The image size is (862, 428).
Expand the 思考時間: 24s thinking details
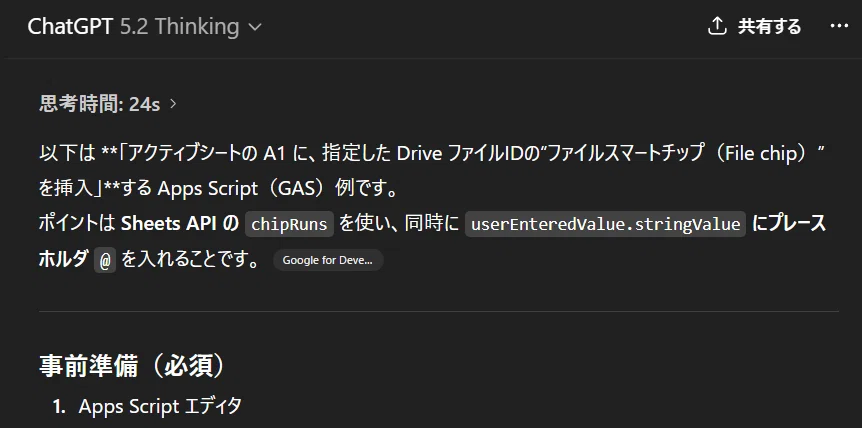(108, 104)
